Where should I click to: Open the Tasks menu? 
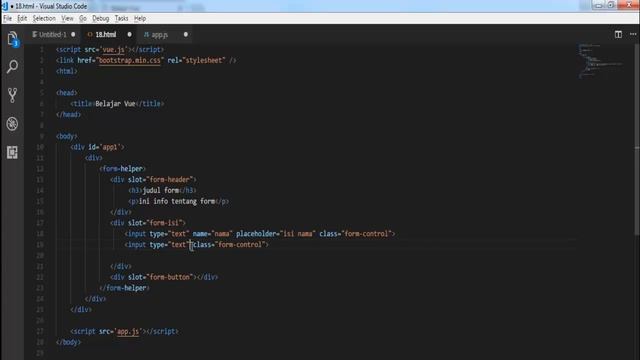pyautogui.click(x=121, y=18)
